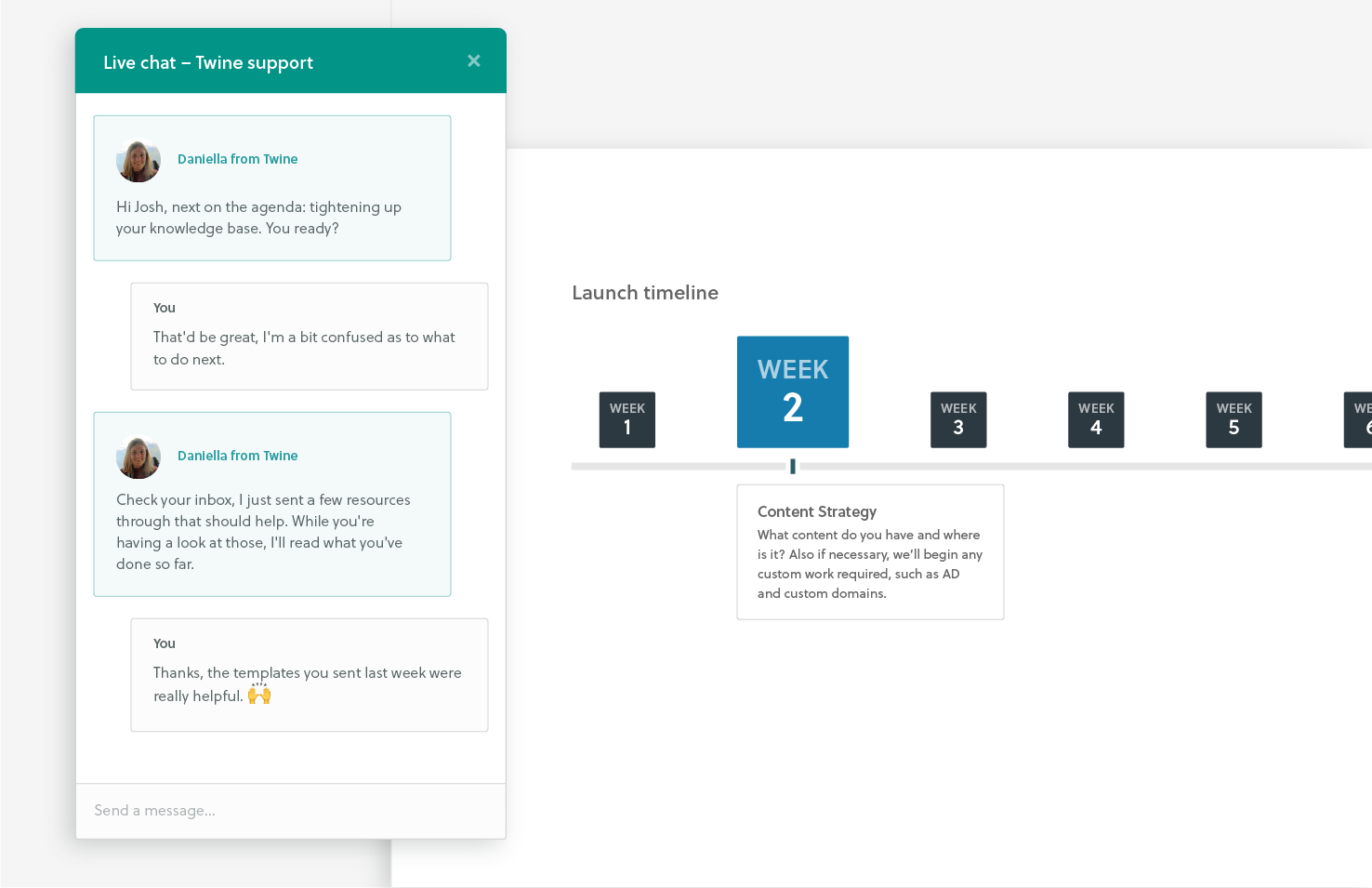Close the Live chat panel

474,61
